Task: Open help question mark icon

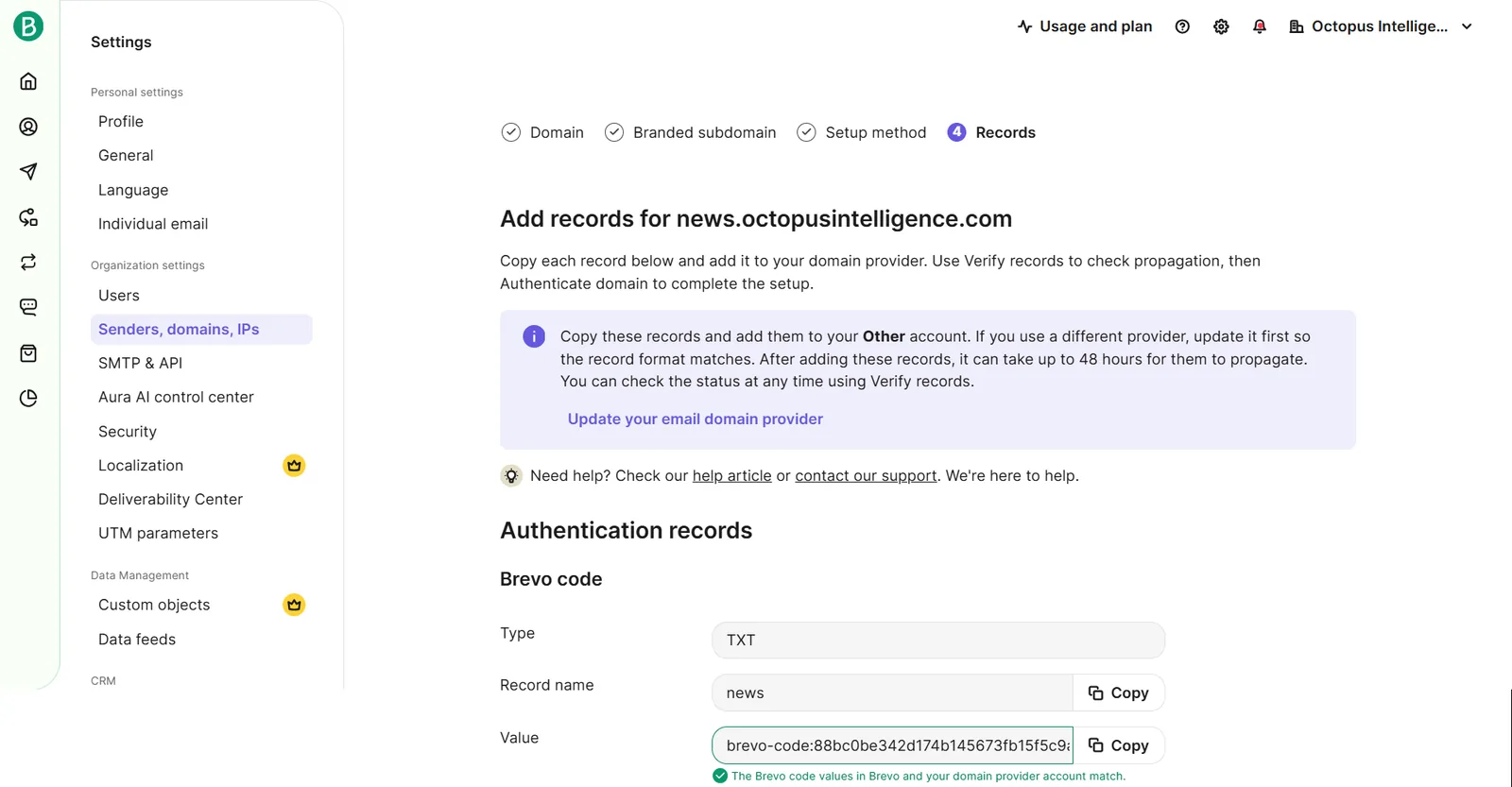Action: pos(1182,26)
